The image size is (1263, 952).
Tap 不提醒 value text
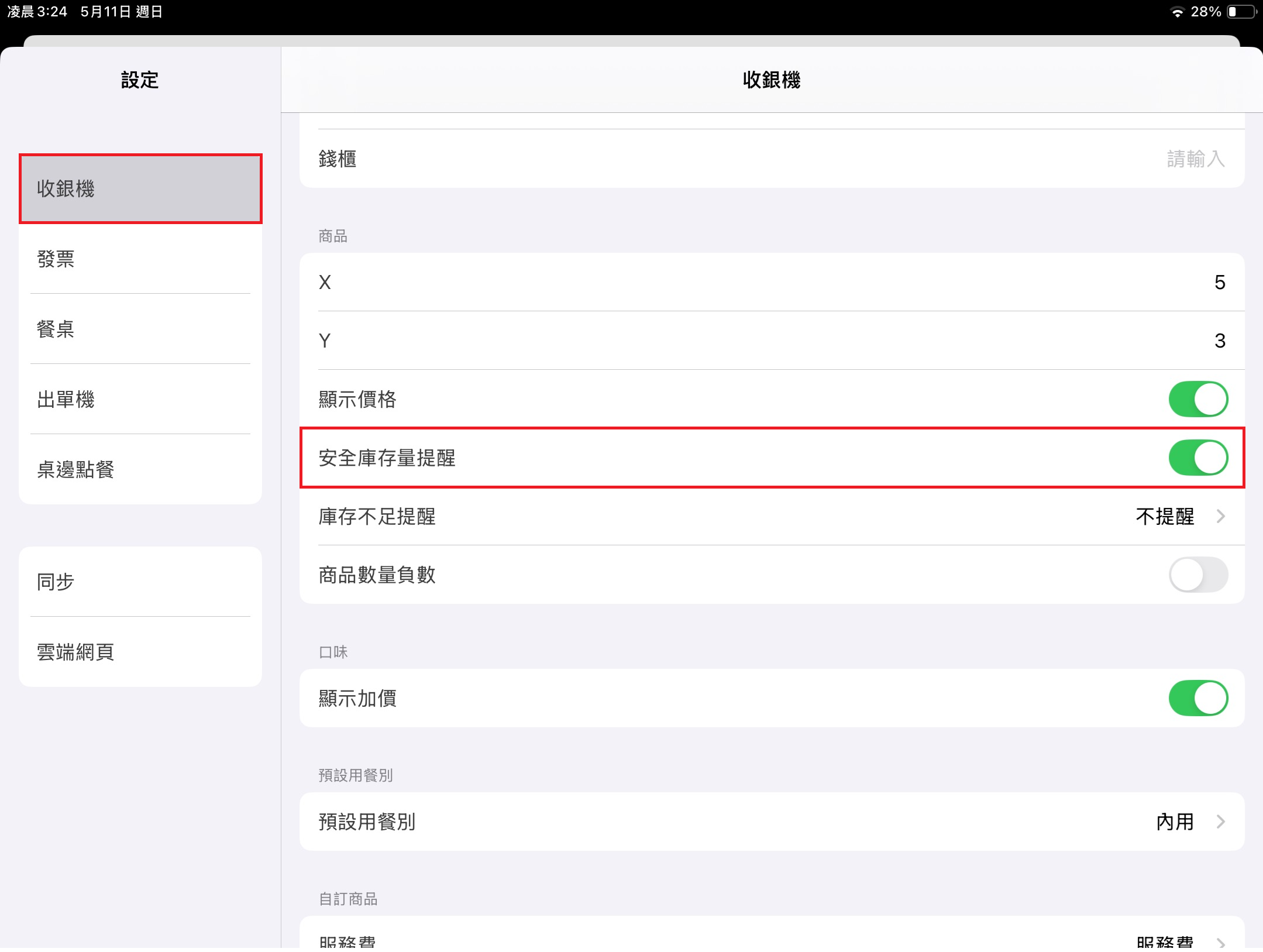pyautogui.click(x=1165, y=516)
